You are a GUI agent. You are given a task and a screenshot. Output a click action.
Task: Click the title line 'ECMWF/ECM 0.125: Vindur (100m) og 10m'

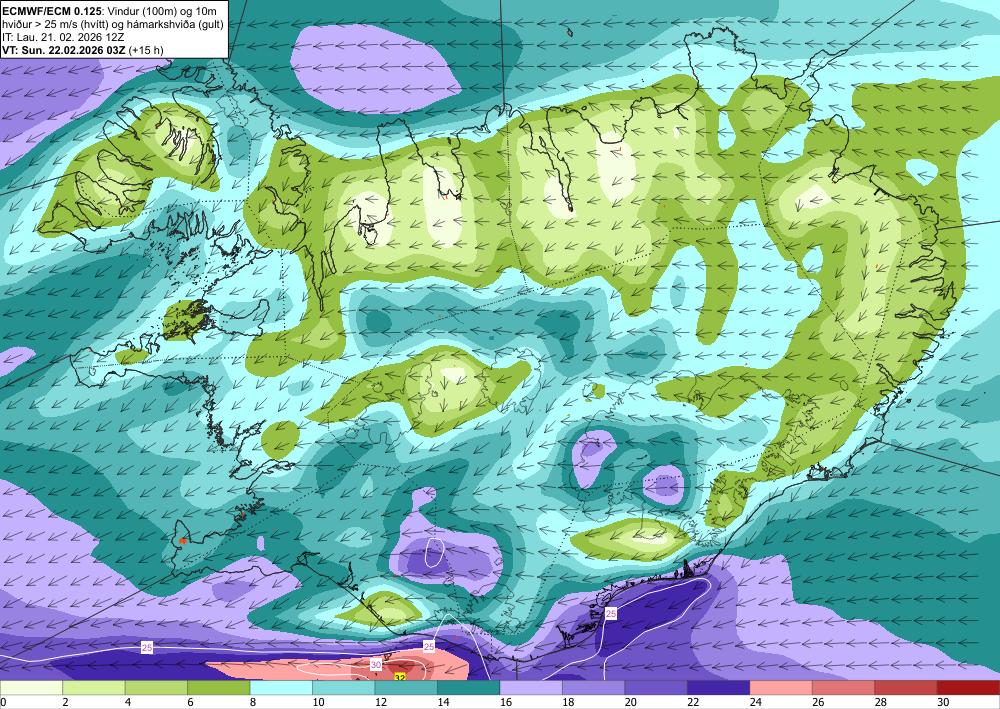[109, 11]
